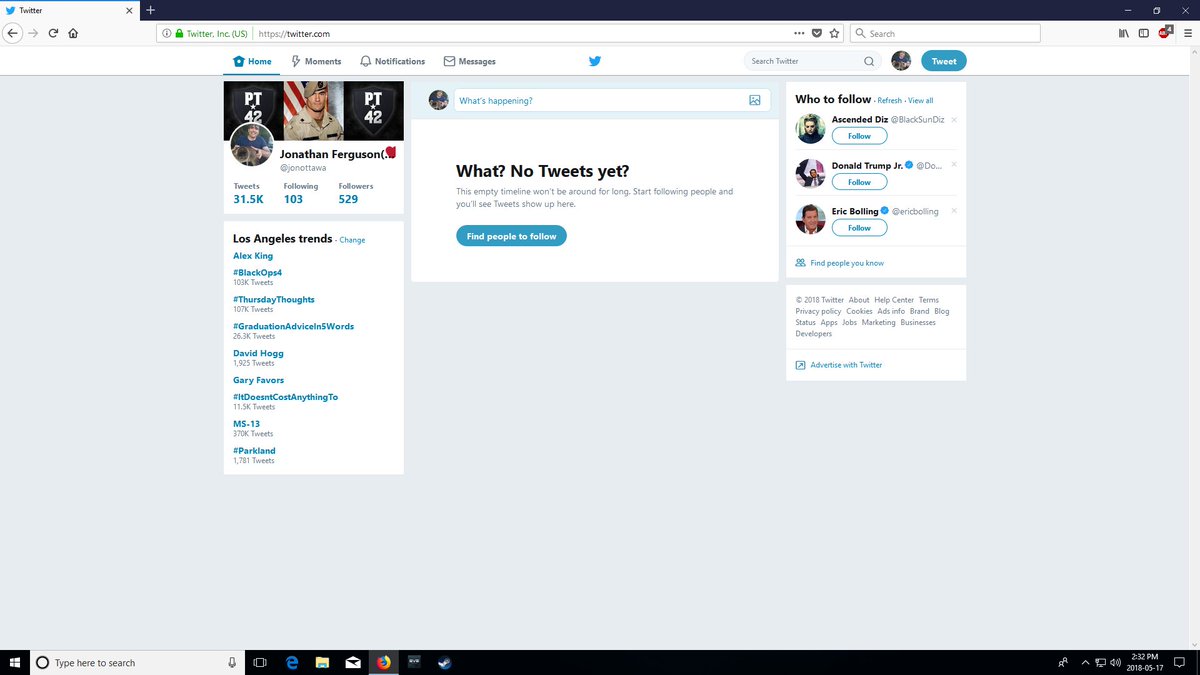Viewport: 1200px width, 675px height.
Task: Click the profile picture in the profile card
Action: [x=252, y=144]
